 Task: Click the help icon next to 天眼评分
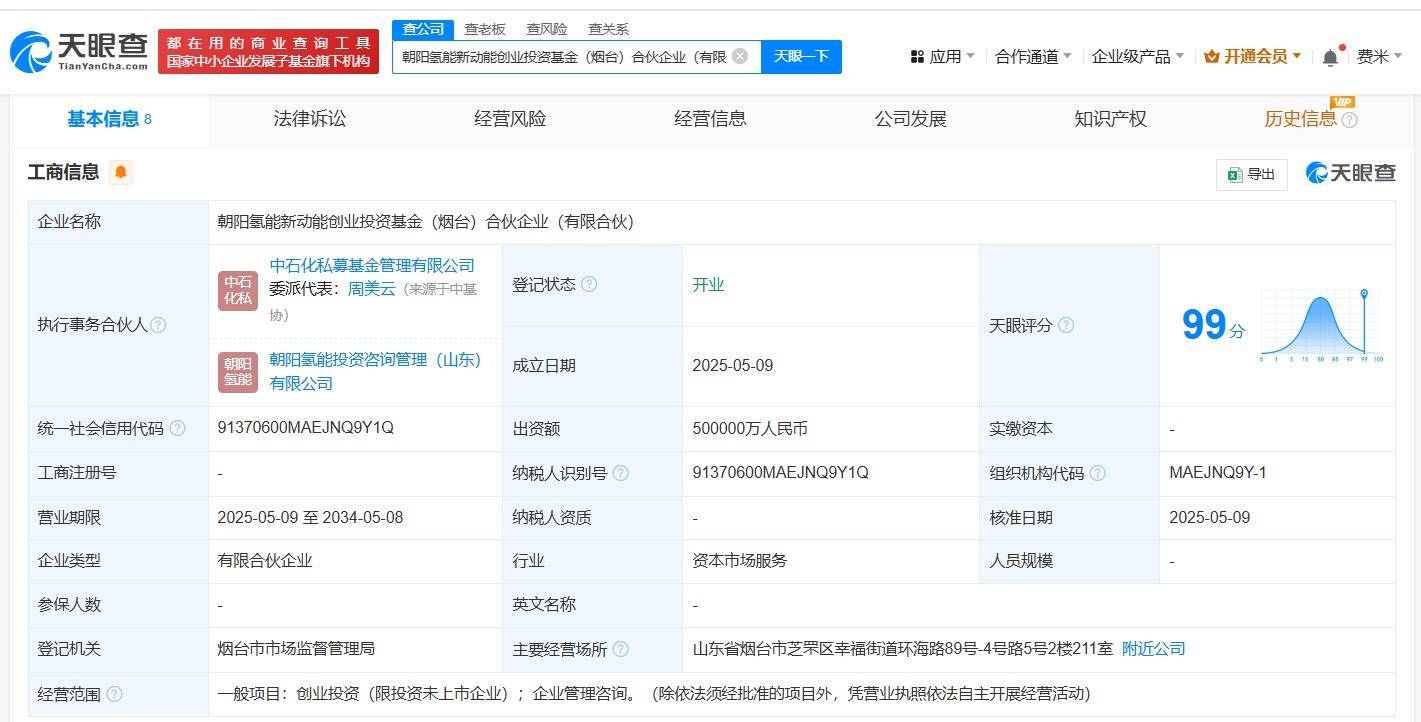coord(1066,325)
